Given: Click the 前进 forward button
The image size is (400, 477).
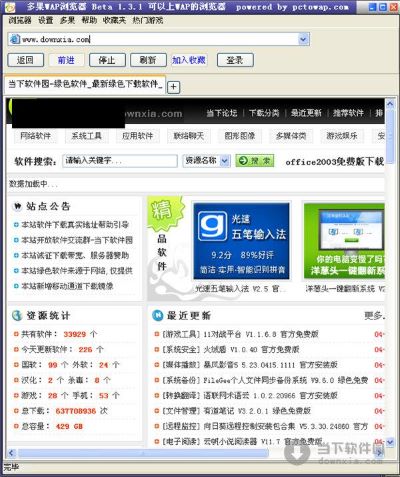Looking at the screenshot, I should (66, 60).
